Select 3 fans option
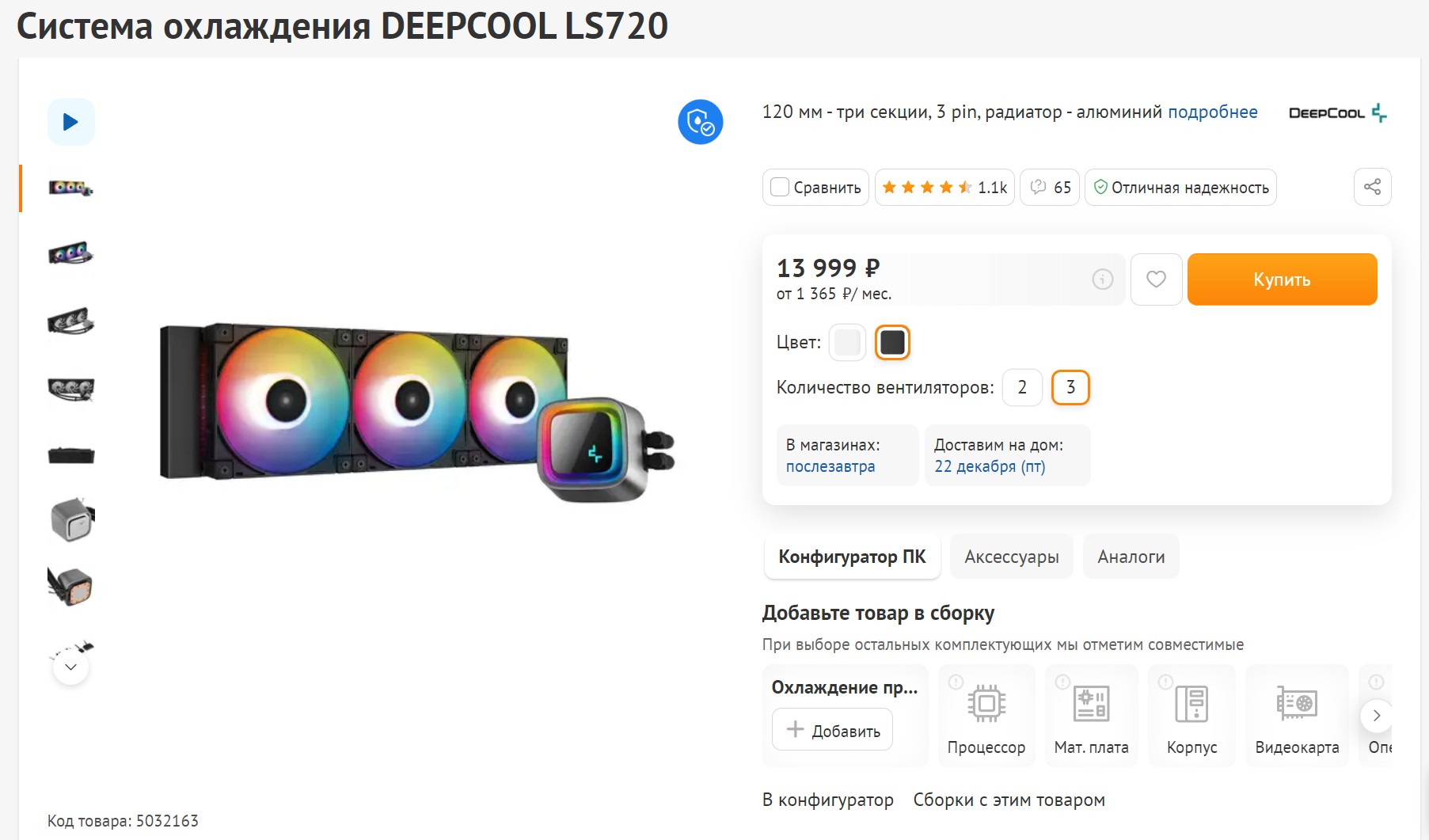The width and height of the screenshot is (1429, 840). click(1070, 387)
